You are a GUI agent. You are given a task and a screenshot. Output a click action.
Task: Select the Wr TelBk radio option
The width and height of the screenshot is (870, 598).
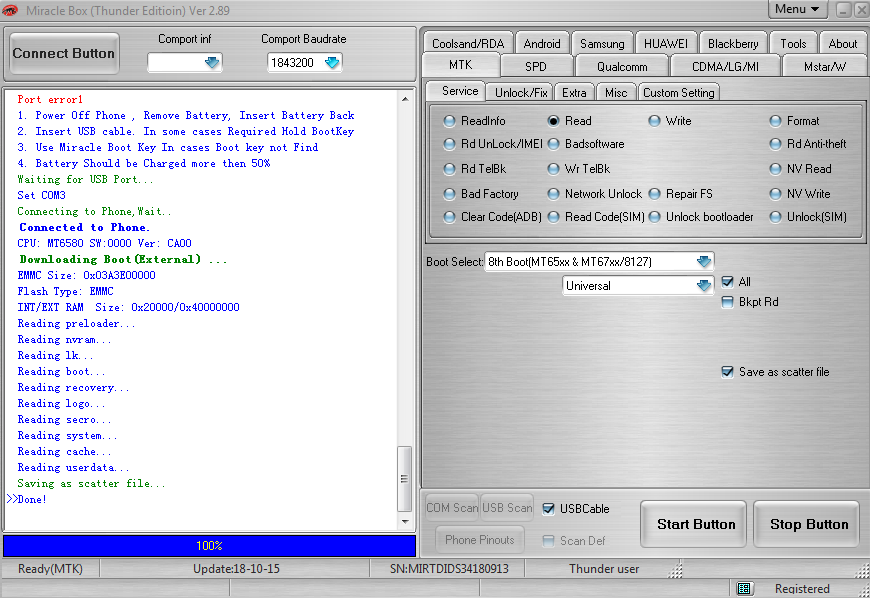click(553, 169)
